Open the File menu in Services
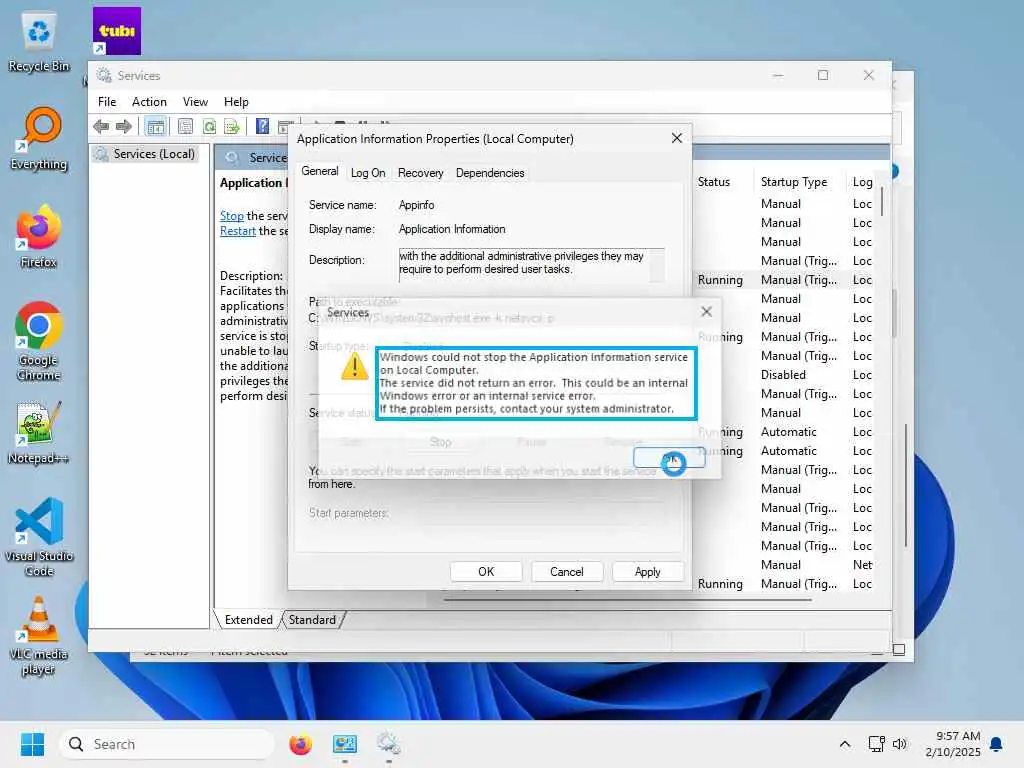This screenshot has width=1024, height=768. point(107,102)
